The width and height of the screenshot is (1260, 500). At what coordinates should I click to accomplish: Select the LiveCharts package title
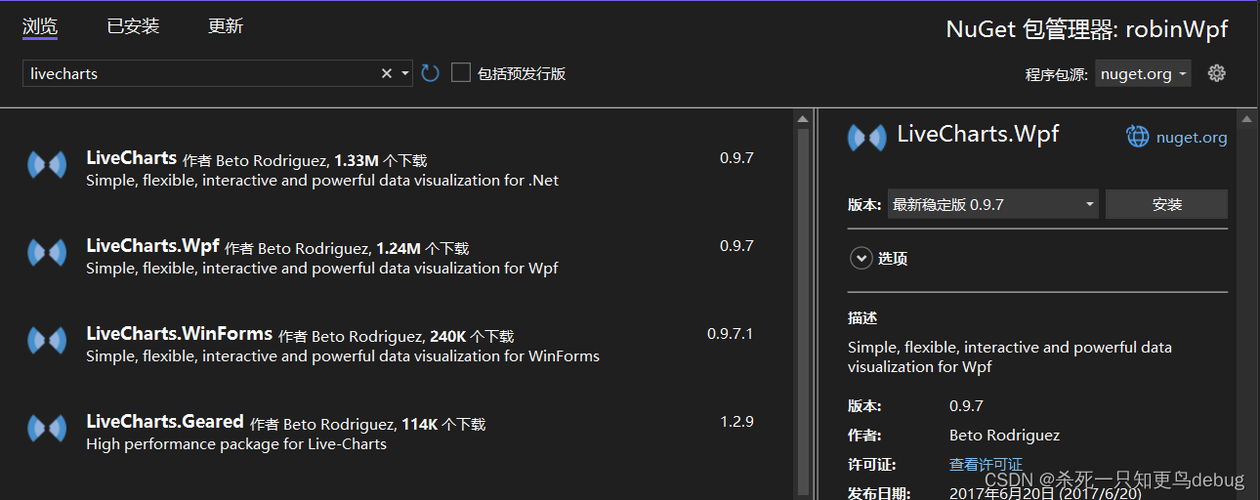coord(132,158)
